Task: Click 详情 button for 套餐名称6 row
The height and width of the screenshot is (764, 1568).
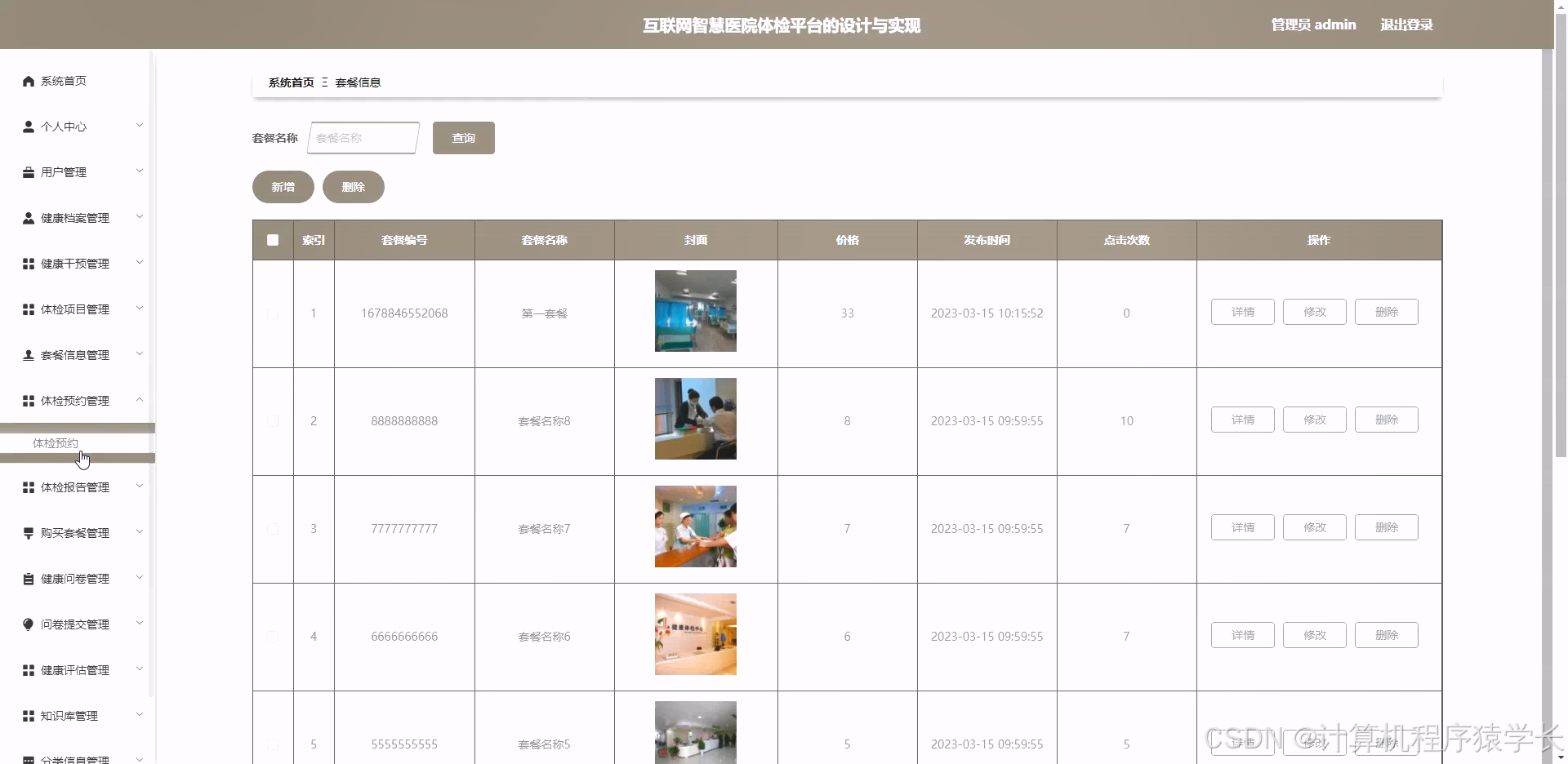Action: tap(1243, 635)
